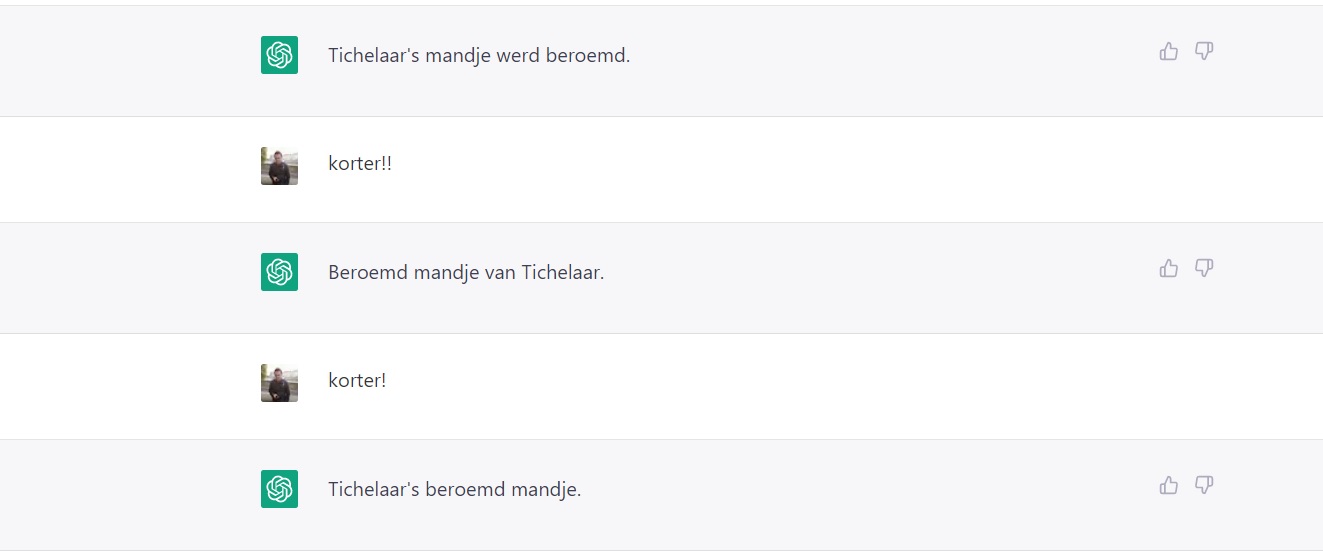Image resolution: width=1323 pixels, height=553 pixels.
Task: Thumbs down the 'Tichelaar's beroemd mandje.' response
Action: (1204, 485)
